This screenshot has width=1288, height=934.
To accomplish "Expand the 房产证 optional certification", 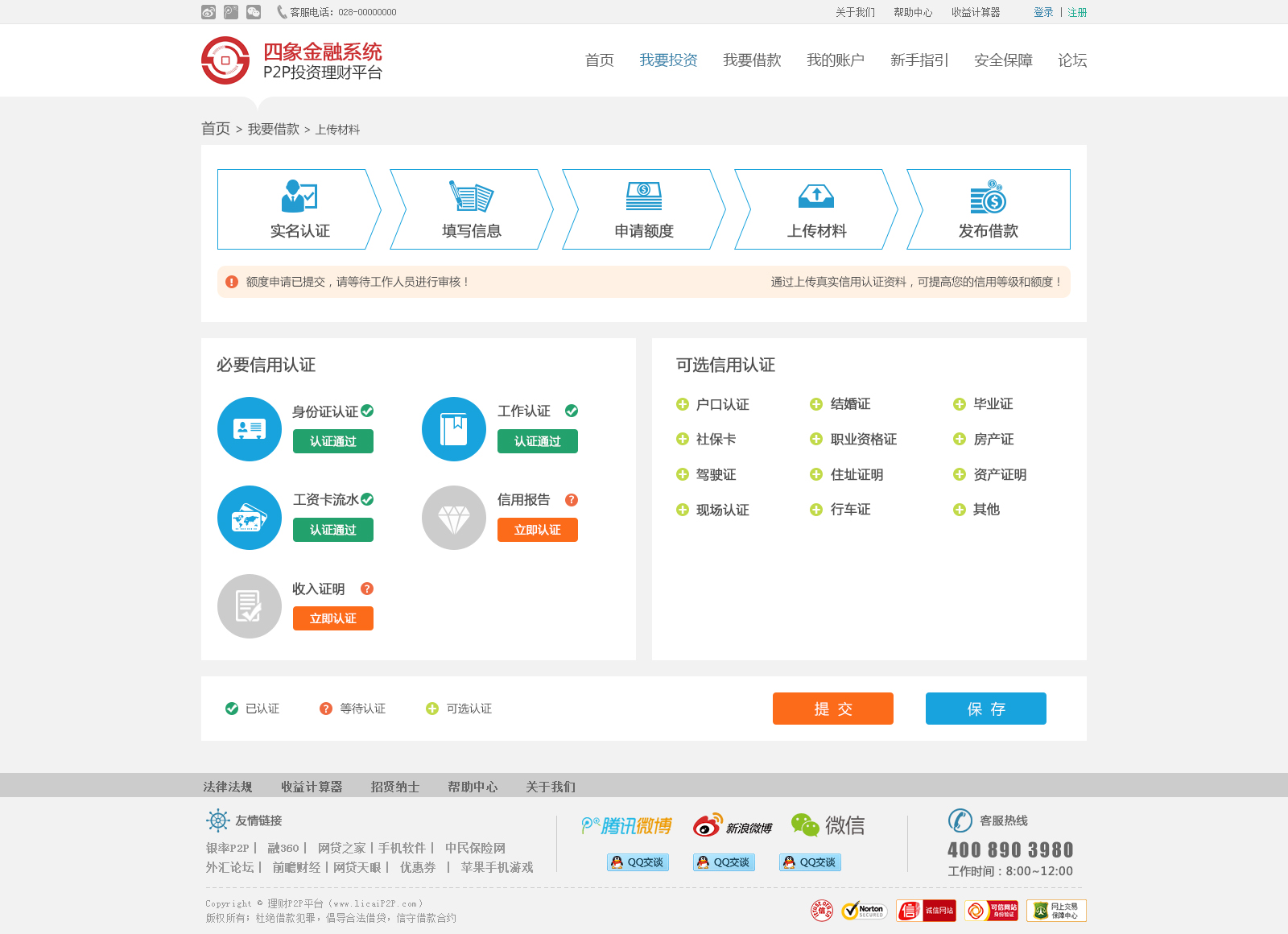I will coord(960,440).
